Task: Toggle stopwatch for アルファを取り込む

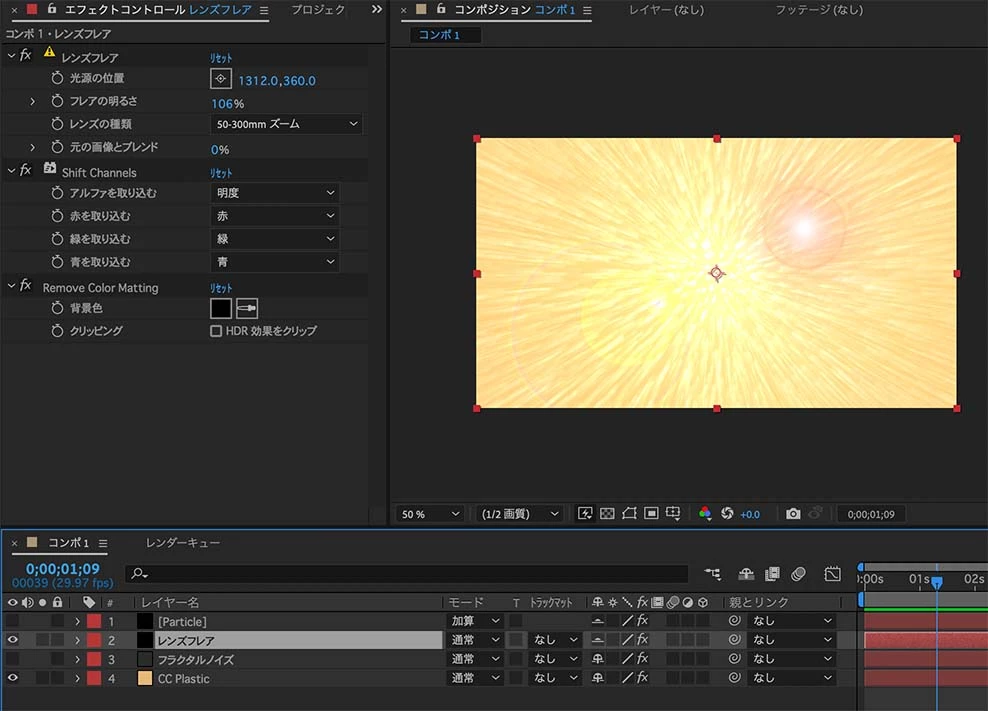Action: tap(57, 193)
